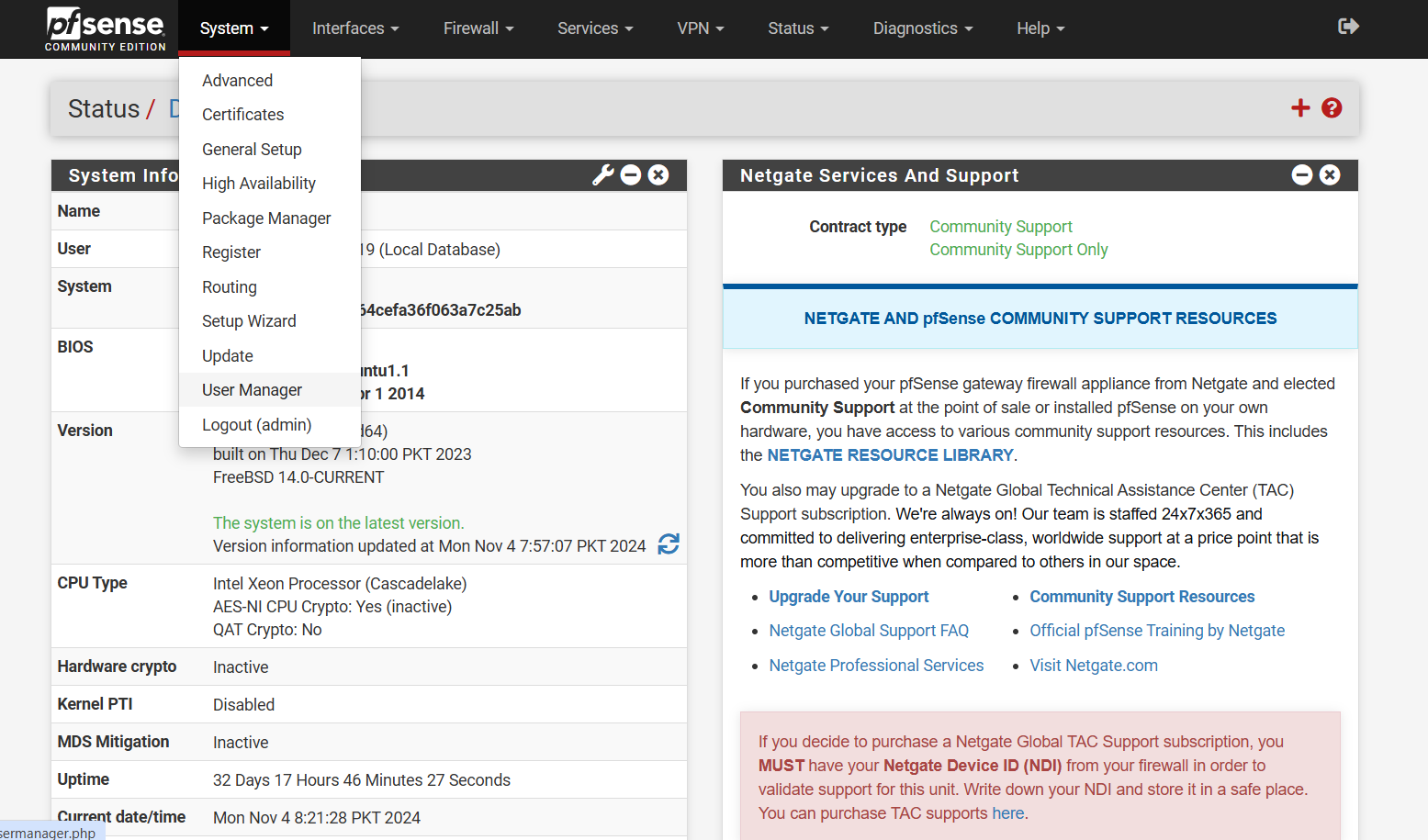Close the Netgate Services And Support widget

pos(1330,175)
